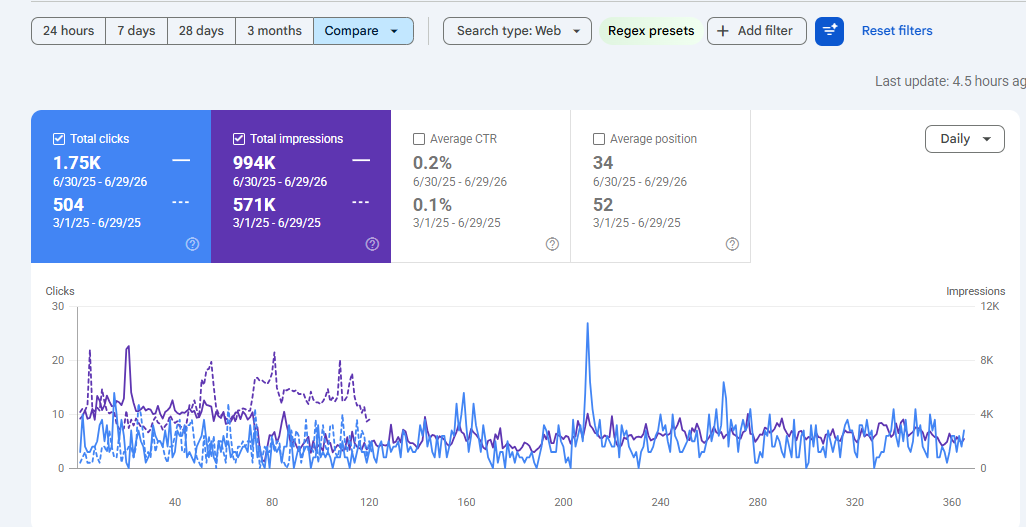Open the blue filter settings icon button
This screenshot has height=527, width=1026.
pyautogui.click(x=829, y=31)
